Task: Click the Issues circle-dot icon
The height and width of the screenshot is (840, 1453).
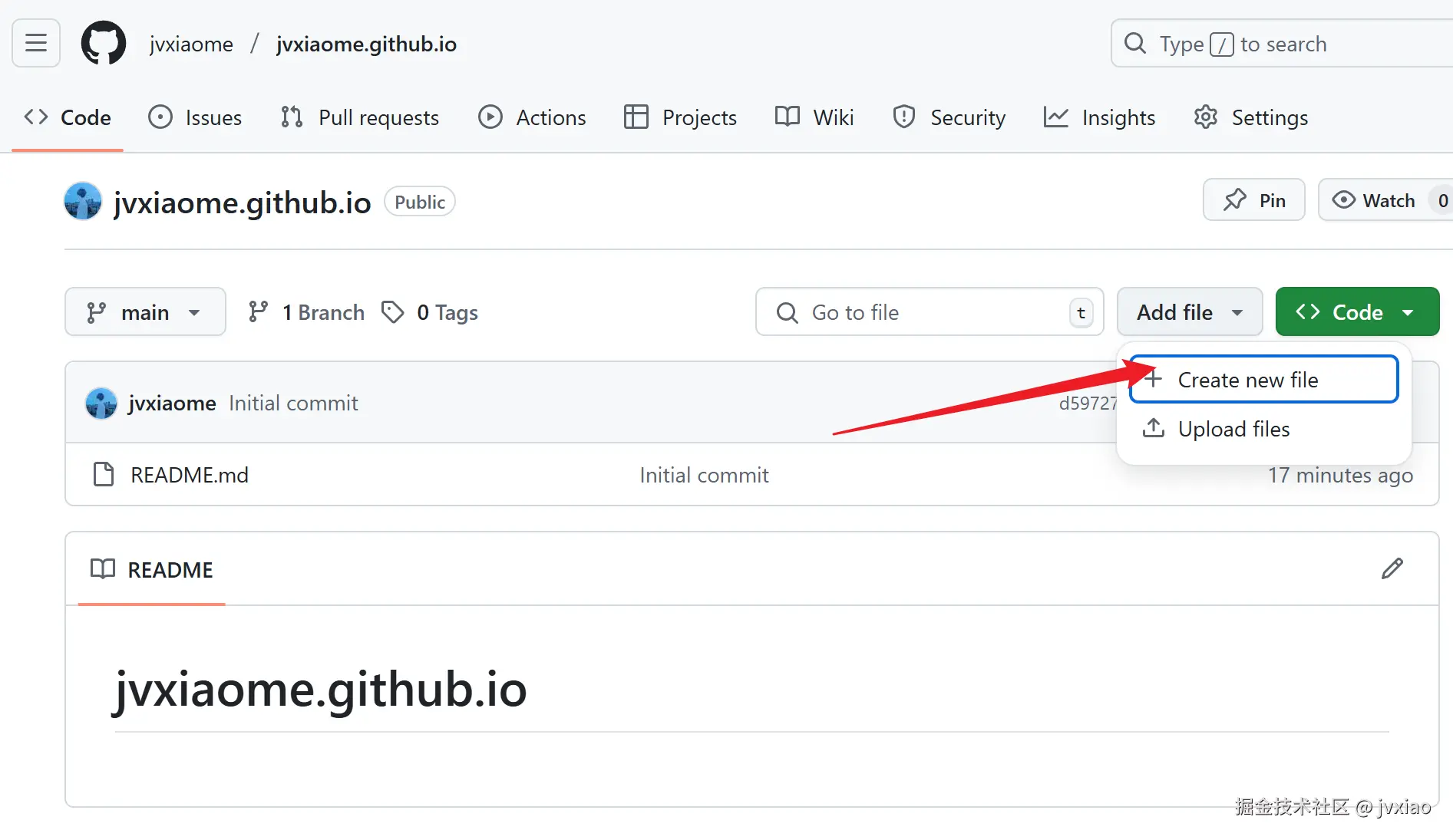Action: 160,117
